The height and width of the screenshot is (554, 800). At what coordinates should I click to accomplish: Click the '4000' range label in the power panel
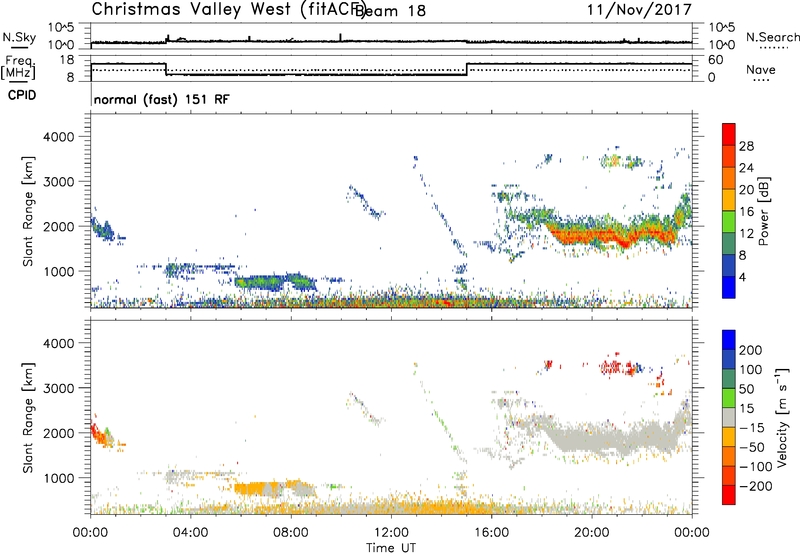coord(59,137)
